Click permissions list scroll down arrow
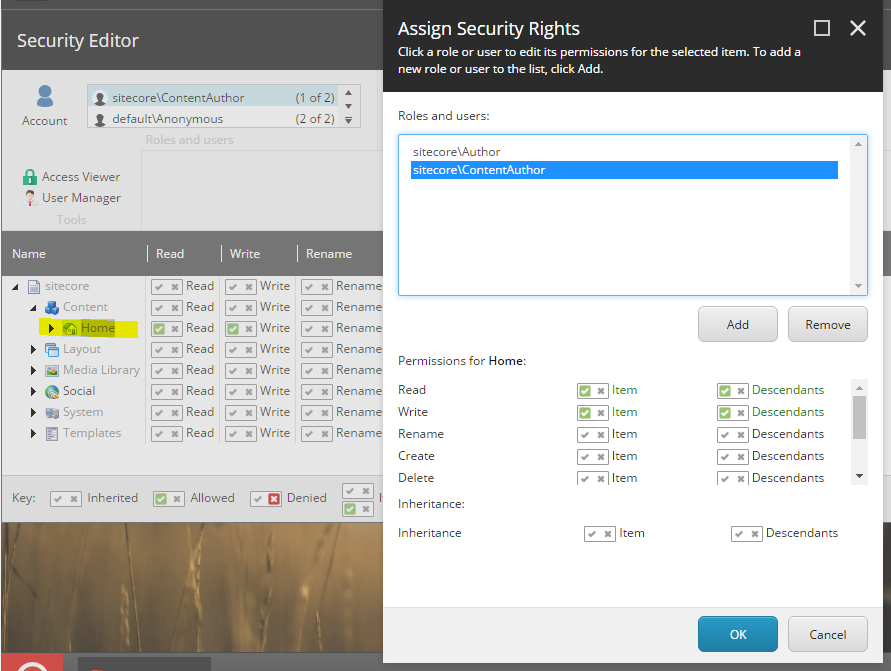Viewport: 891px width, 671px height. pyautogui.click(x=859, y=476)
